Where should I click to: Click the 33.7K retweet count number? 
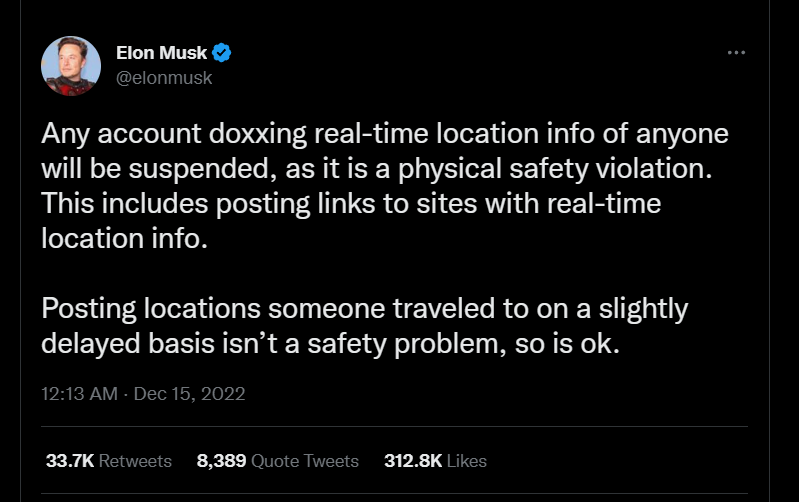tap(71, 461)
